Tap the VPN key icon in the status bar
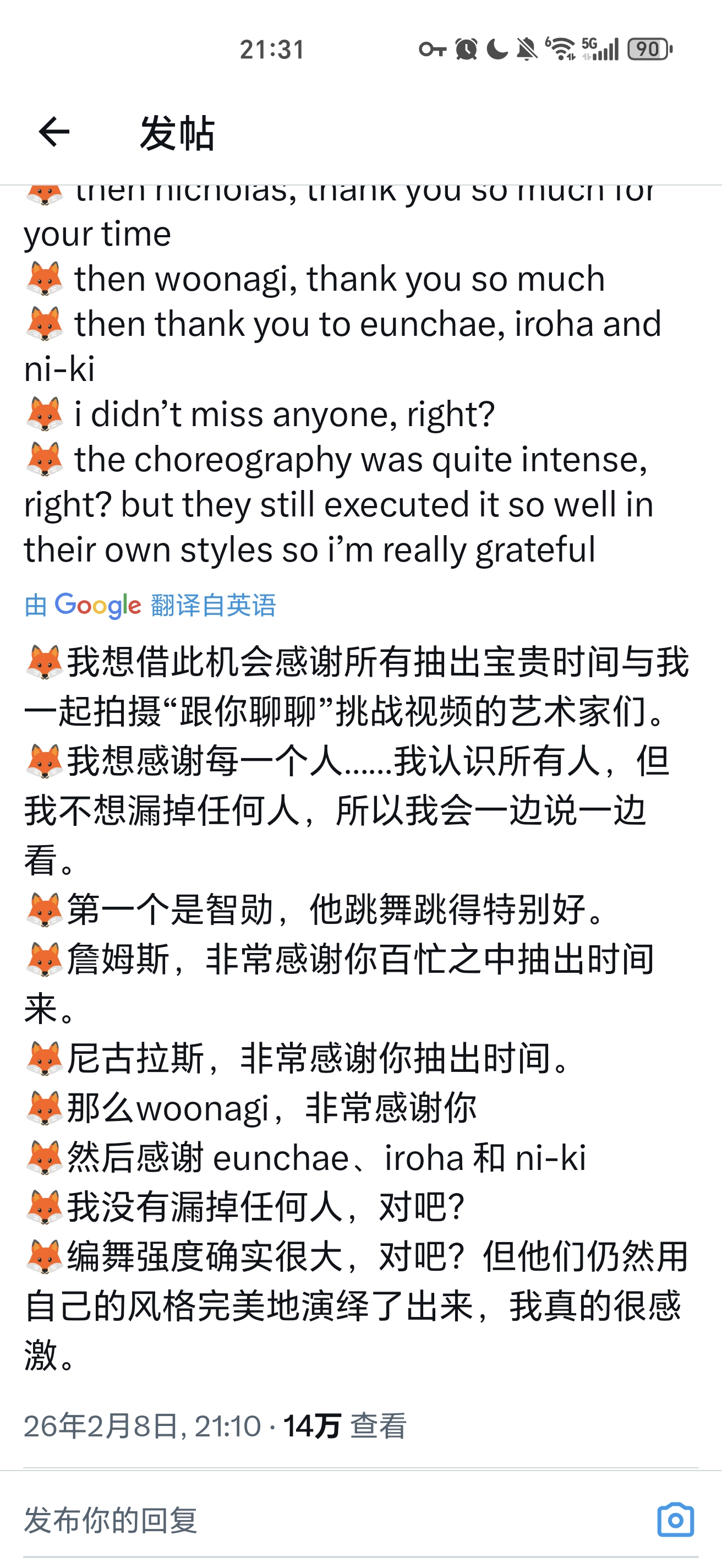This screenshot has height=1568, width=722. click(433, 50)
